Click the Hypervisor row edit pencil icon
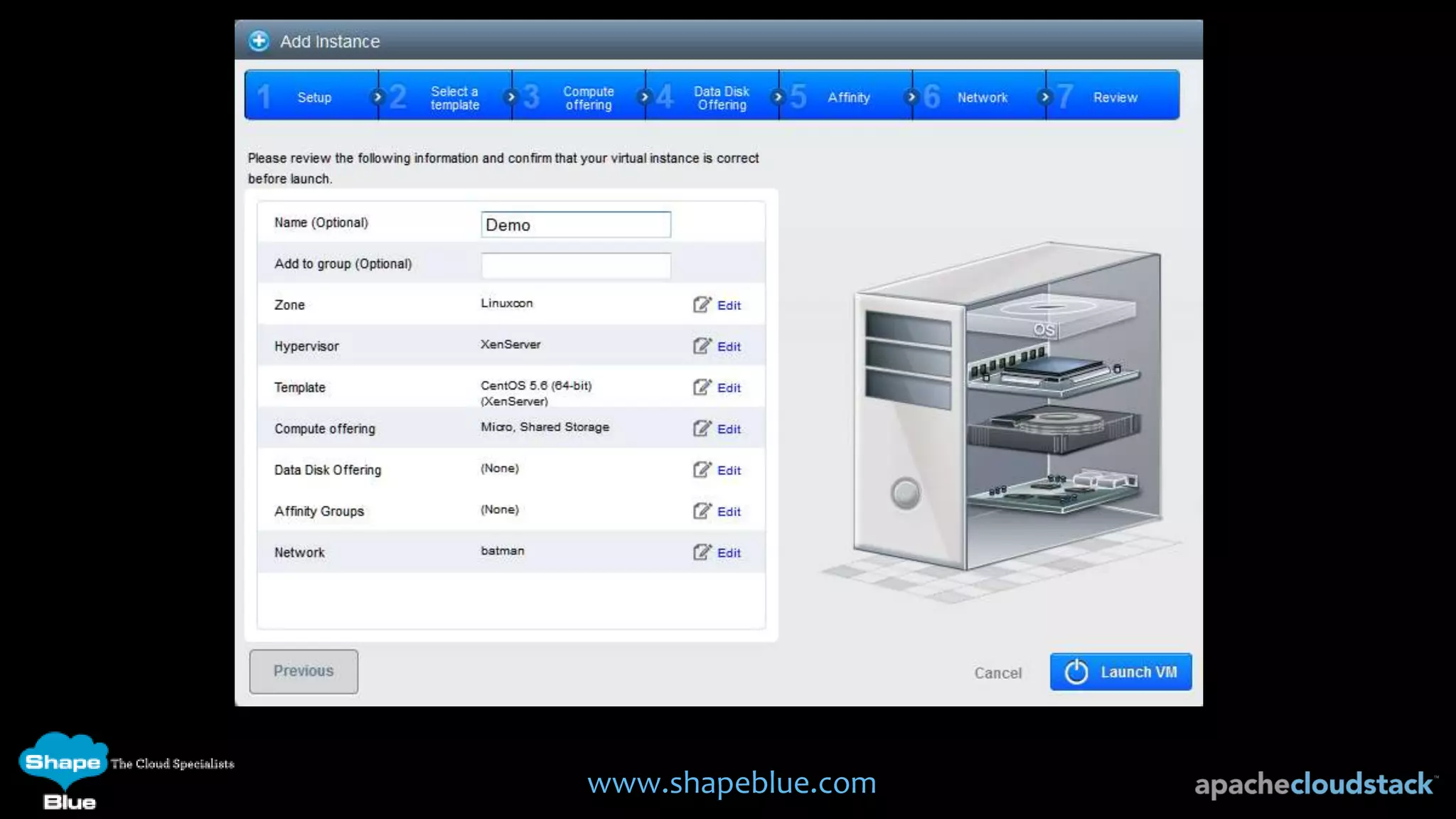Image resolution: width=1456 pixels, height=819 pixels. click(702, 346)
